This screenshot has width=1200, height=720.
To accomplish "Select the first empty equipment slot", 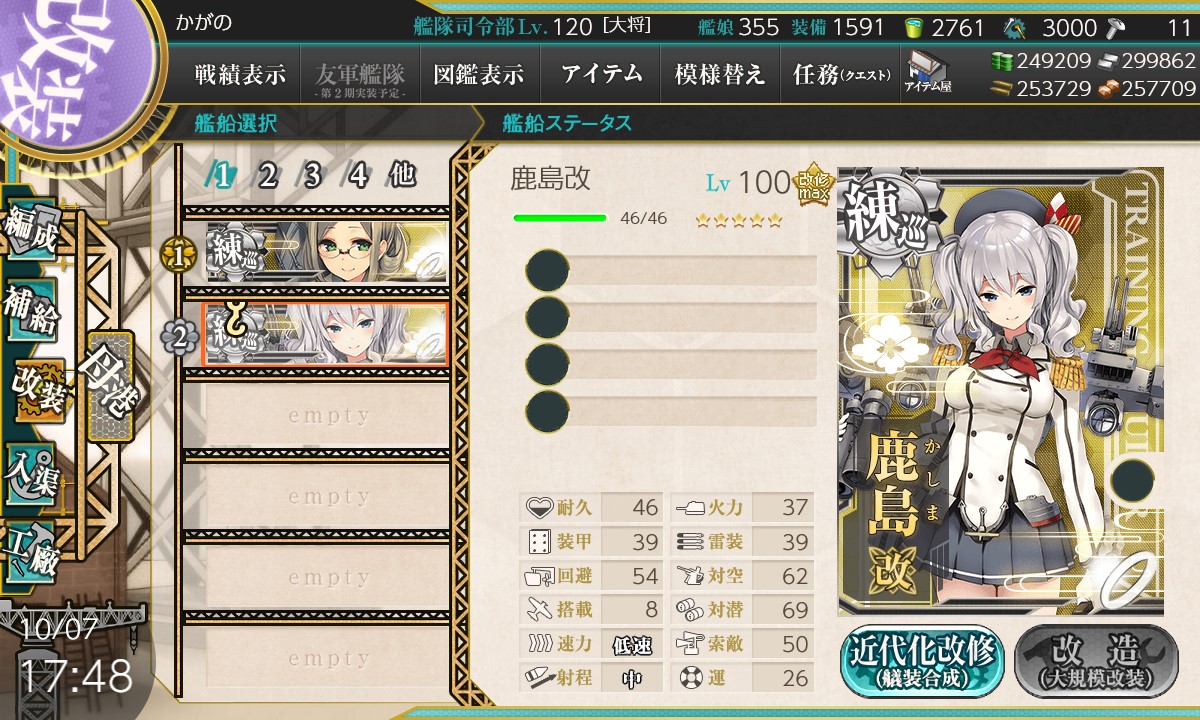I will [672, 270].
